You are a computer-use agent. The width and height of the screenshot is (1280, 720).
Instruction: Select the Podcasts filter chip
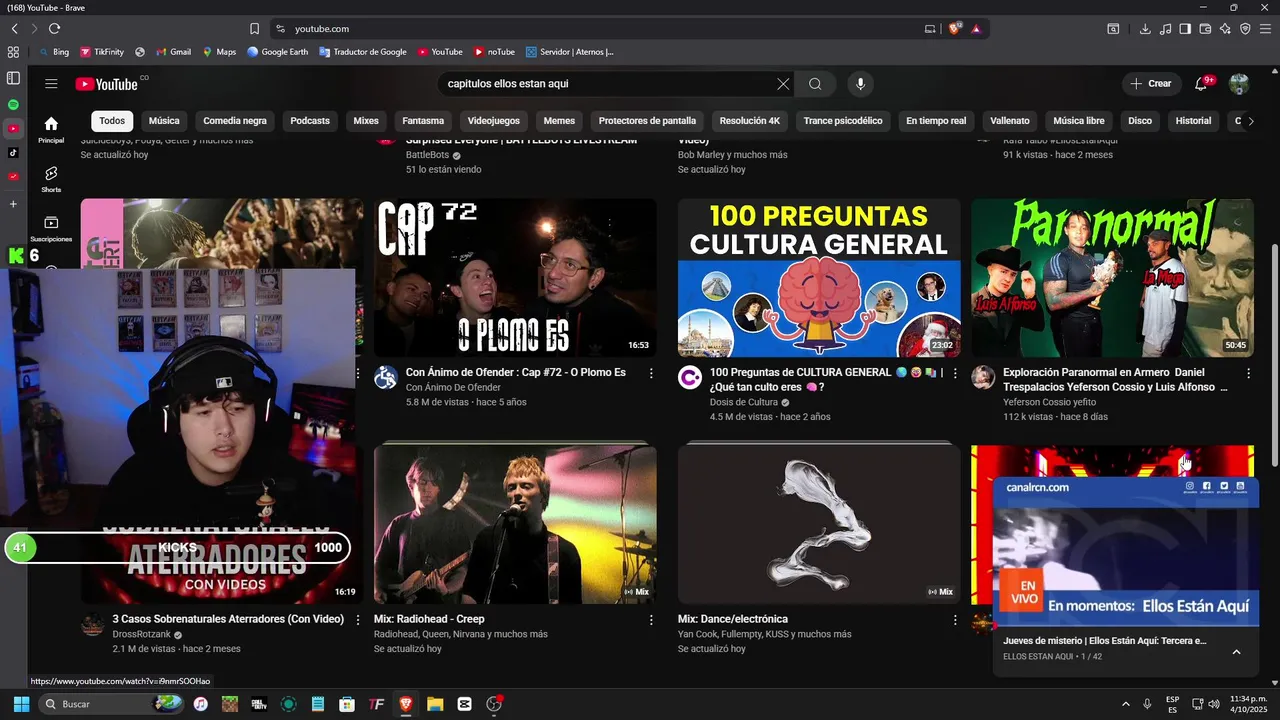tap(310, 121)
